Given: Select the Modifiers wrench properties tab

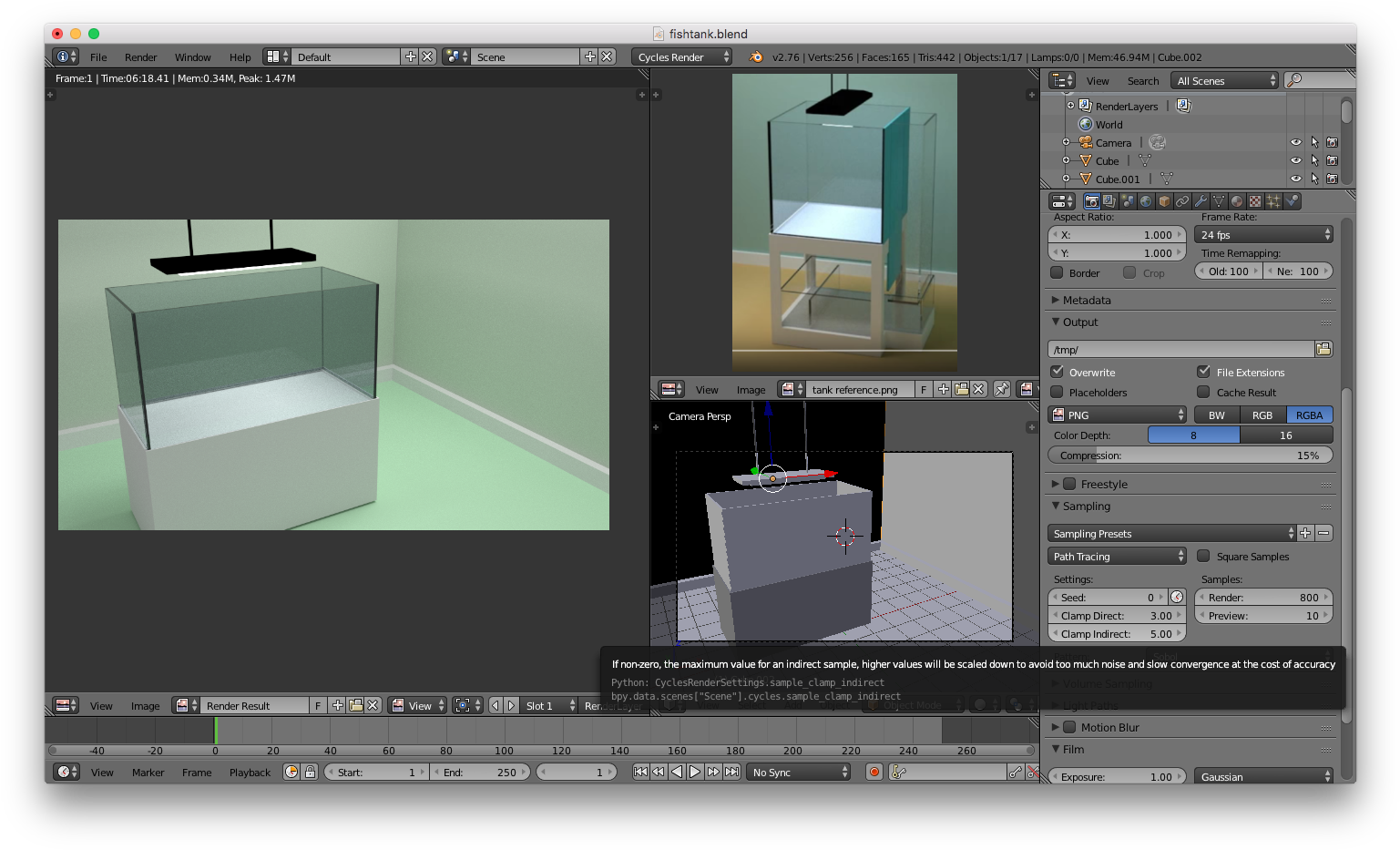Looking at the screenshot, I should [x=1201, y=201].
